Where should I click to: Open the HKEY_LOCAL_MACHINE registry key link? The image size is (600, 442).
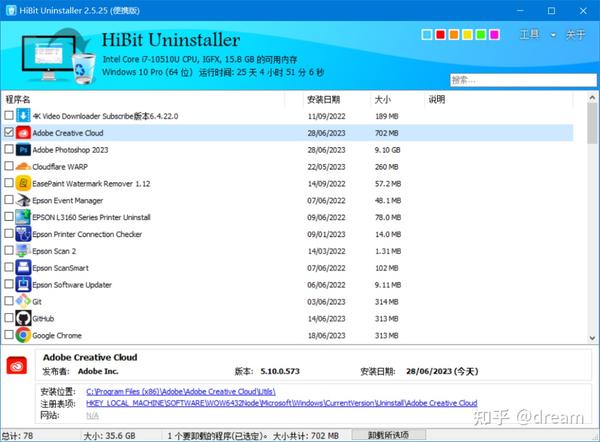(x=282, y=403)
